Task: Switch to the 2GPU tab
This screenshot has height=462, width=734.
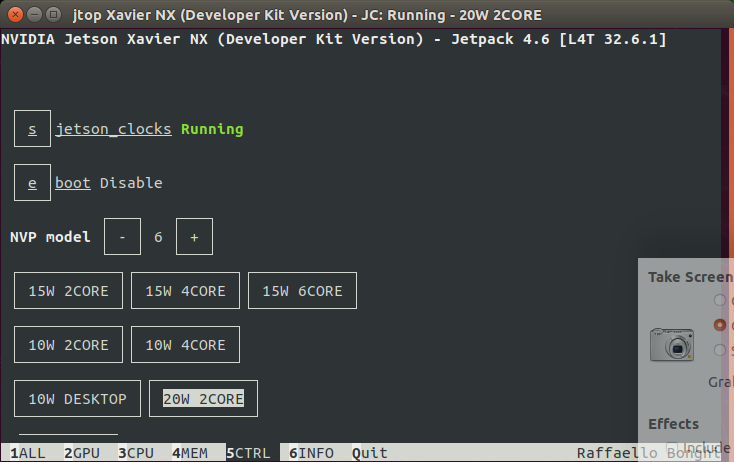Action: (x=82, y=453)
